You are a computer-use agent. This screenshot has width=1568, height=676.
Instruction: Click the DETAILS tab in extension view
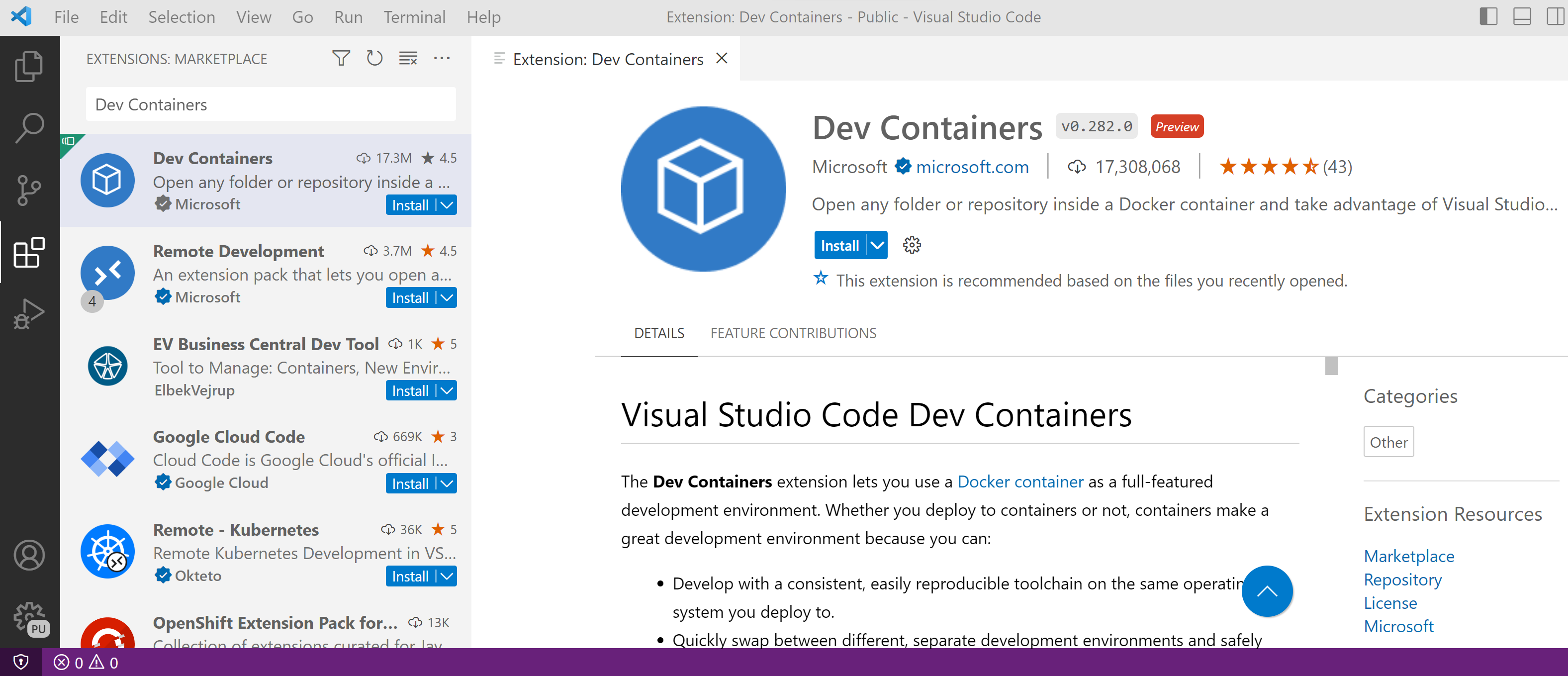659,334
